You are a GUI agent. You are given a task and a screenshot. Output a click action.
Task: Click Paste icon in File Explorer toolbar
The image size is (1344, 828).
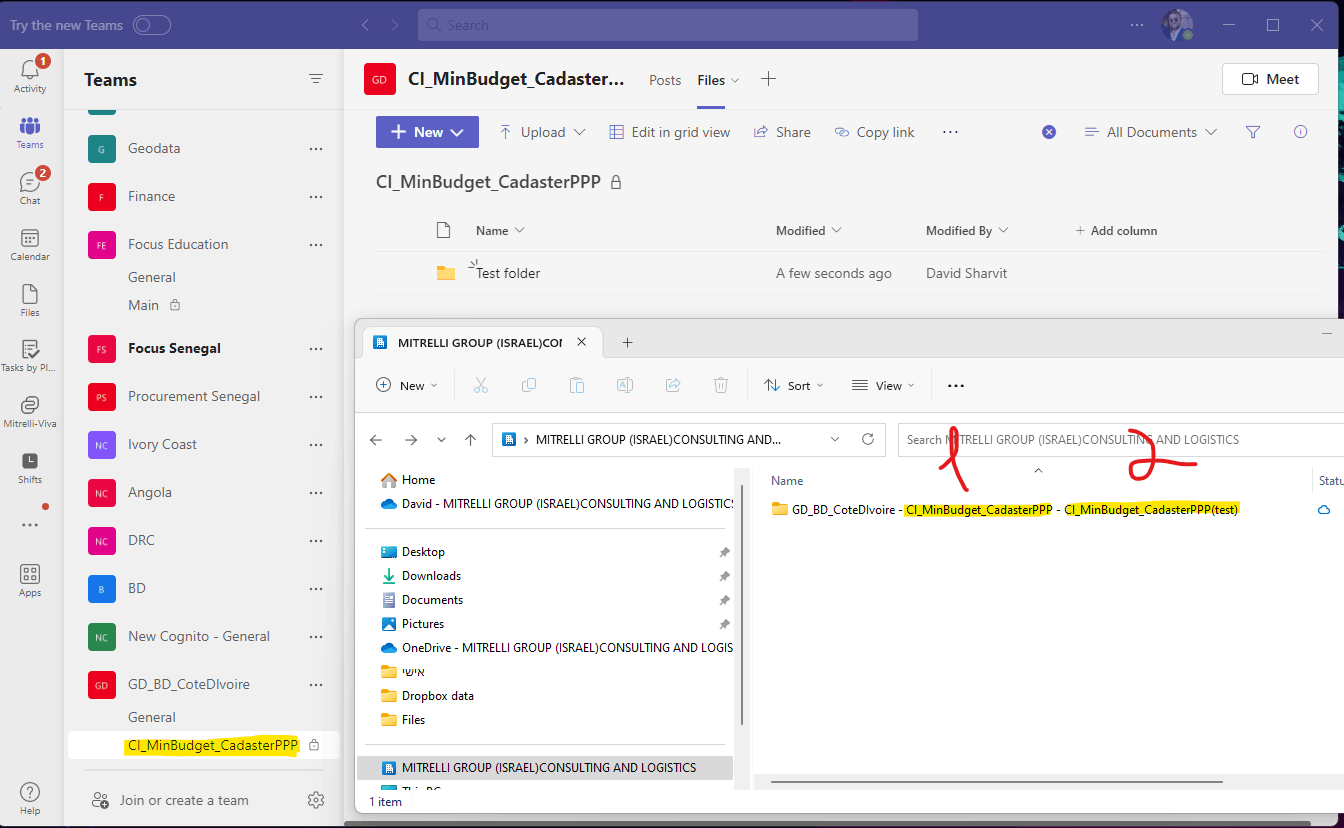pos(577,385)
